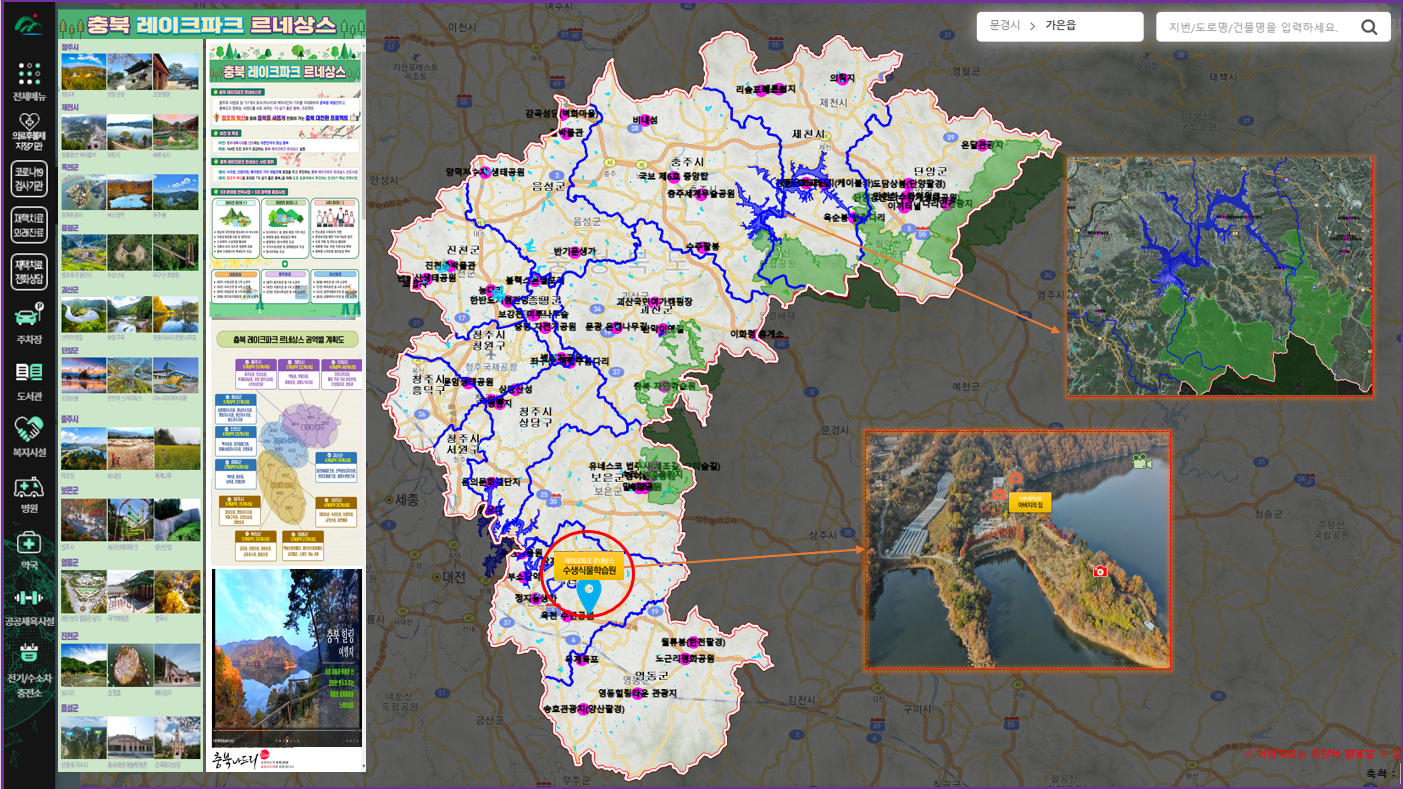Click the address search input field
The height and width of the screenshot is (789, 1403).
click(1253, 28)
